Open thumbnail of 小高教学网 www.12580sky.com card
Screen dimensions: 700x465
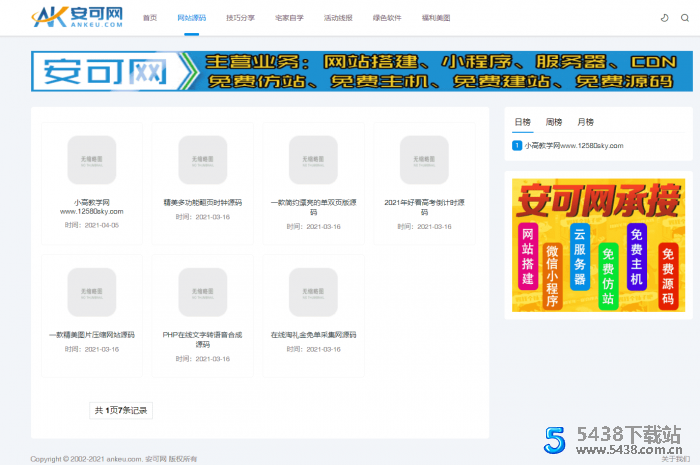pyautogui.click(x=92, y=160)
